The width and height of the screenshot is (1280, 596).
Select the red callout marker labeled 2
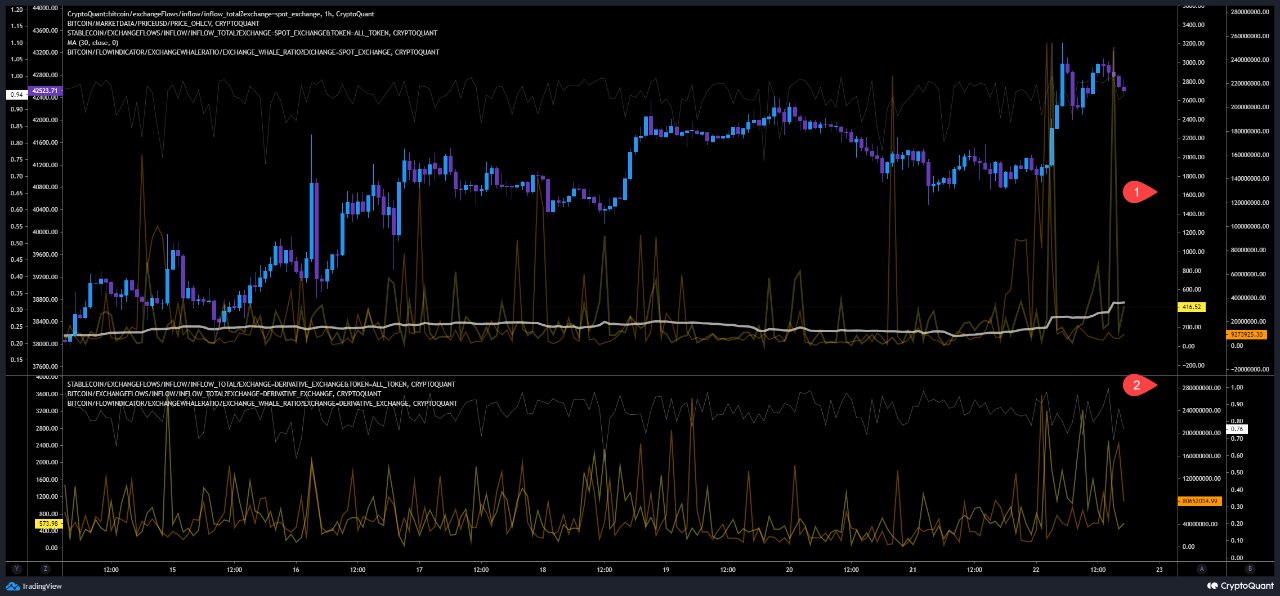1137,385
